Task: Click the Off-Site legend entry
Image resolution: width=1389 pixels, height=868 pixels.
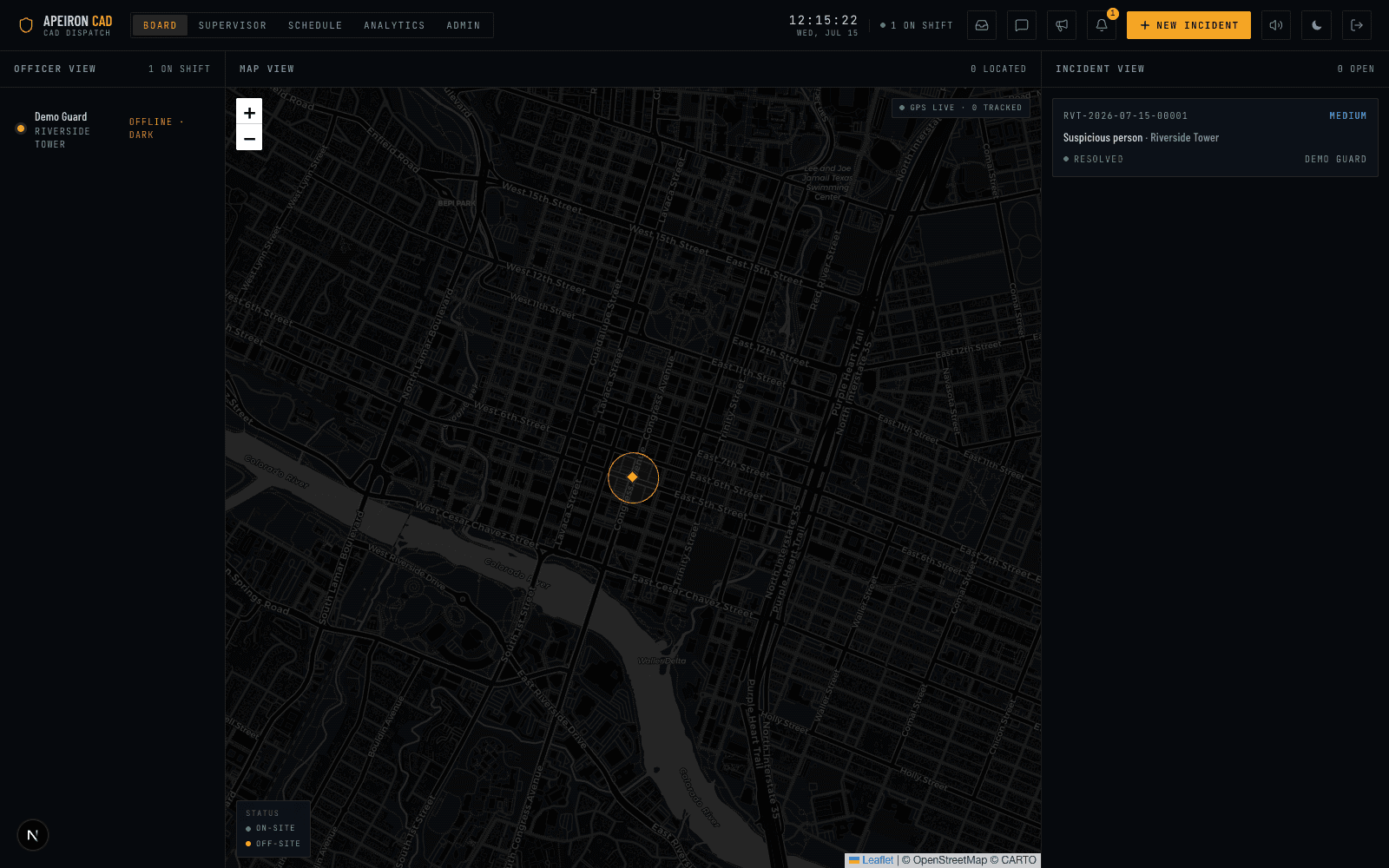Action: pos(273,844)
